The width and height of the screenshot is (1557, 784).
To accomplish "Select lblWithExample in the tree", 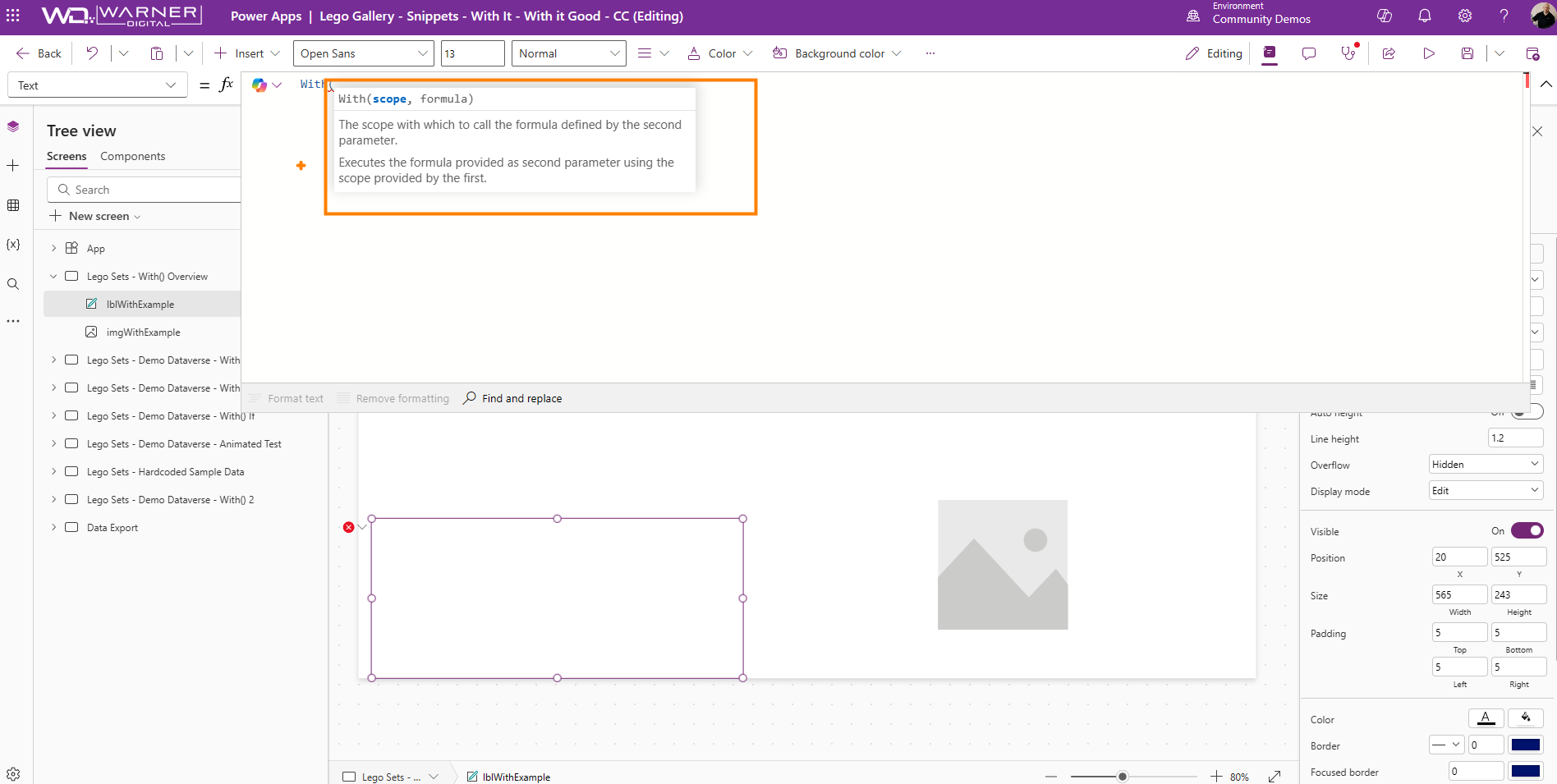I will coord(142,304).
